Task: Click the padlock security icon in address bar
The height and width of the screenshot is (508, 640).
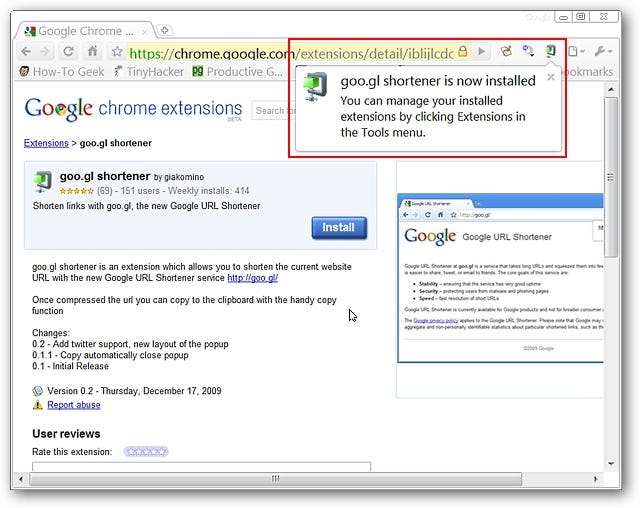Action: (x=462, y=51)
